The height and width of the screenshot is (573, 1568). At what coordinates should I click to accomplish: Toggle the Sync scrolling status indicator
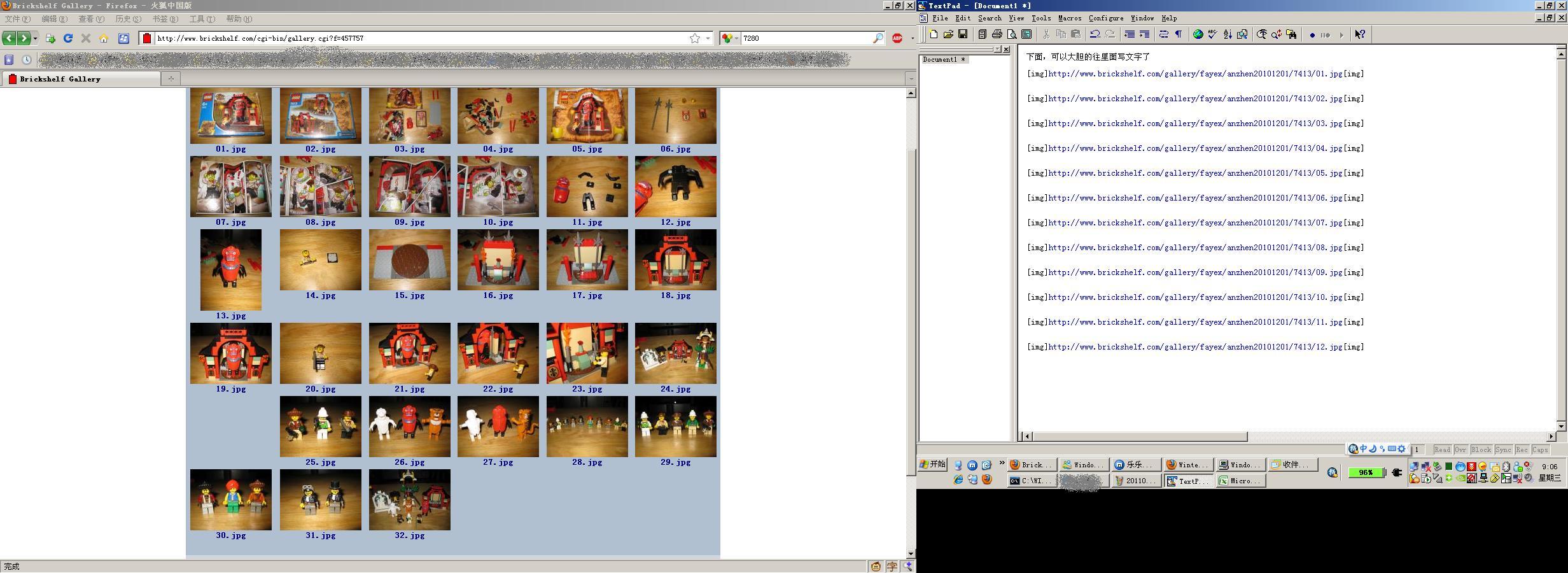pos(1503,449)
